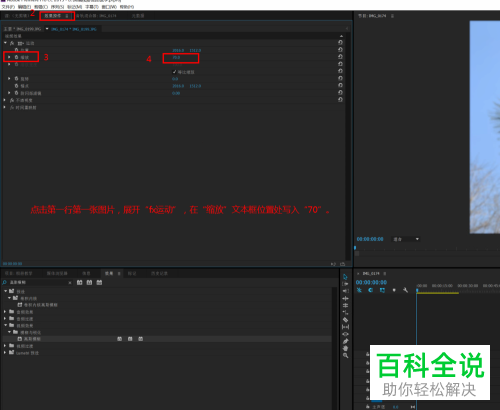Open the Effect Controls panel menu icon
Viewport: 500px width, 410px height.
[67, 16]
